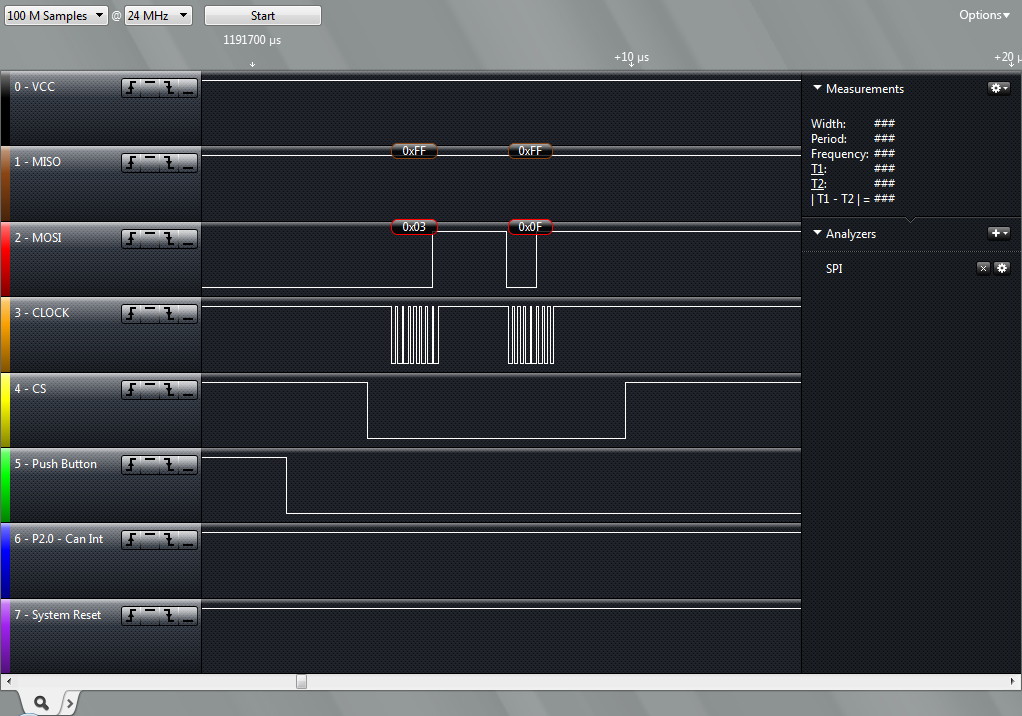Set low level trigger on VCC channel
The width and height of the screenshot is (1022, 716).
click(188, 88)
